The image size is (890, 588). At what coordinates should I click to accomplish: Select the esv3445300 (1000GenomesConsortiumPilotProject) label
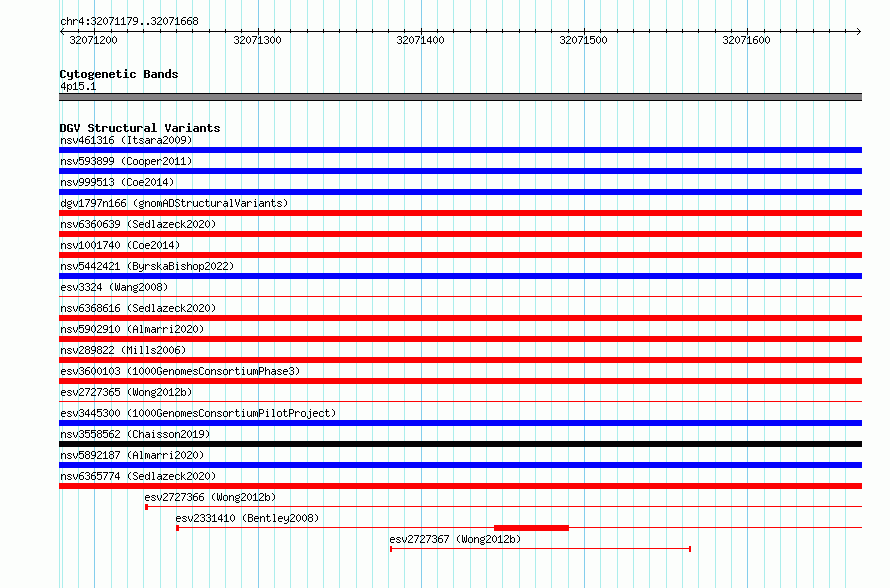[198, 413]
